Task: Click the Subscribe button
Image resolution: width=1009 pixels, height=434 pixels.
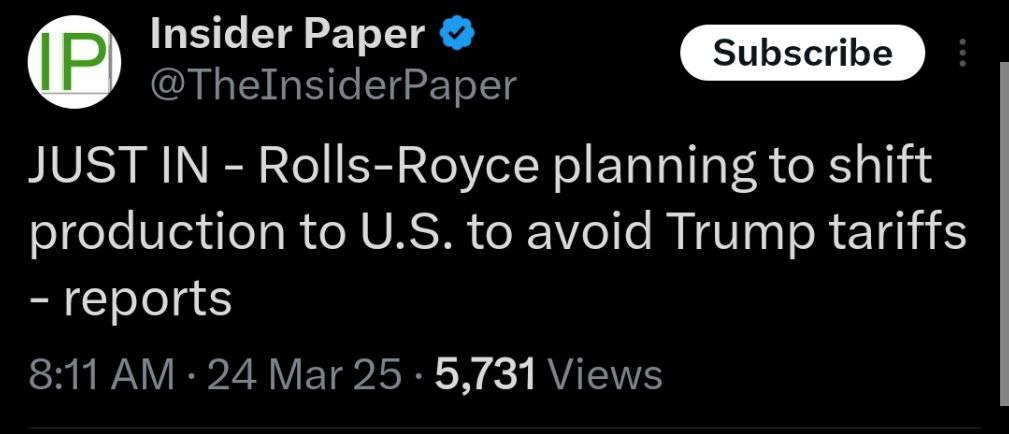Action: [802, 53]
